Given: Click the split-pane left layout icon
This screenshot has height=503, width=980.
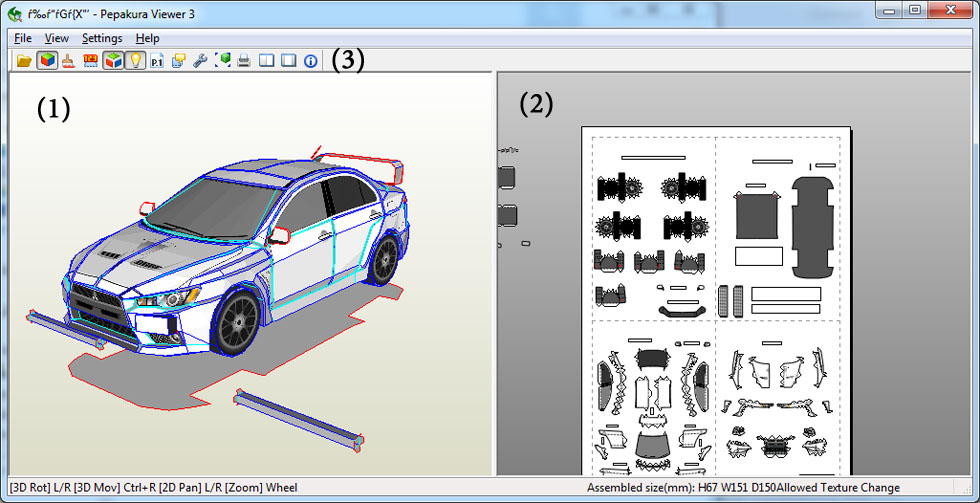Looking at the screenshot, I should (266, 61).
